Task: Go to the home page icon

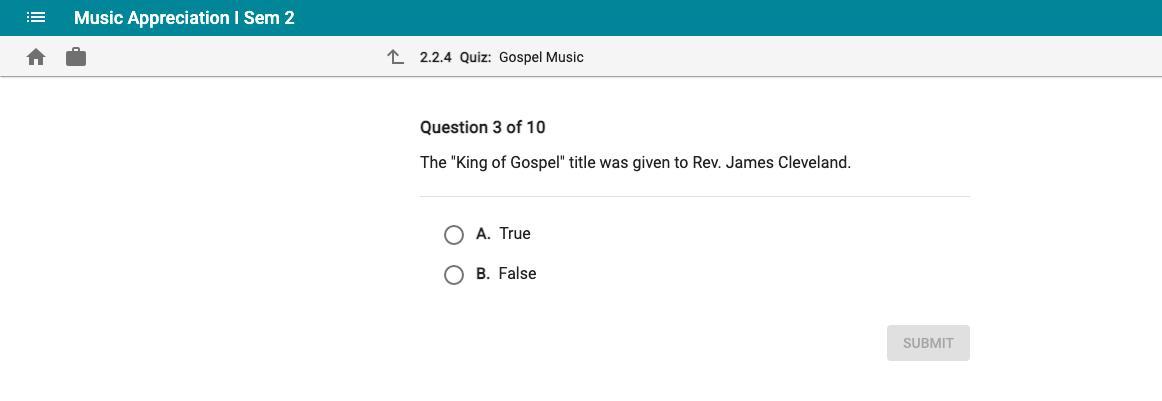Action: tap(36, 57)
